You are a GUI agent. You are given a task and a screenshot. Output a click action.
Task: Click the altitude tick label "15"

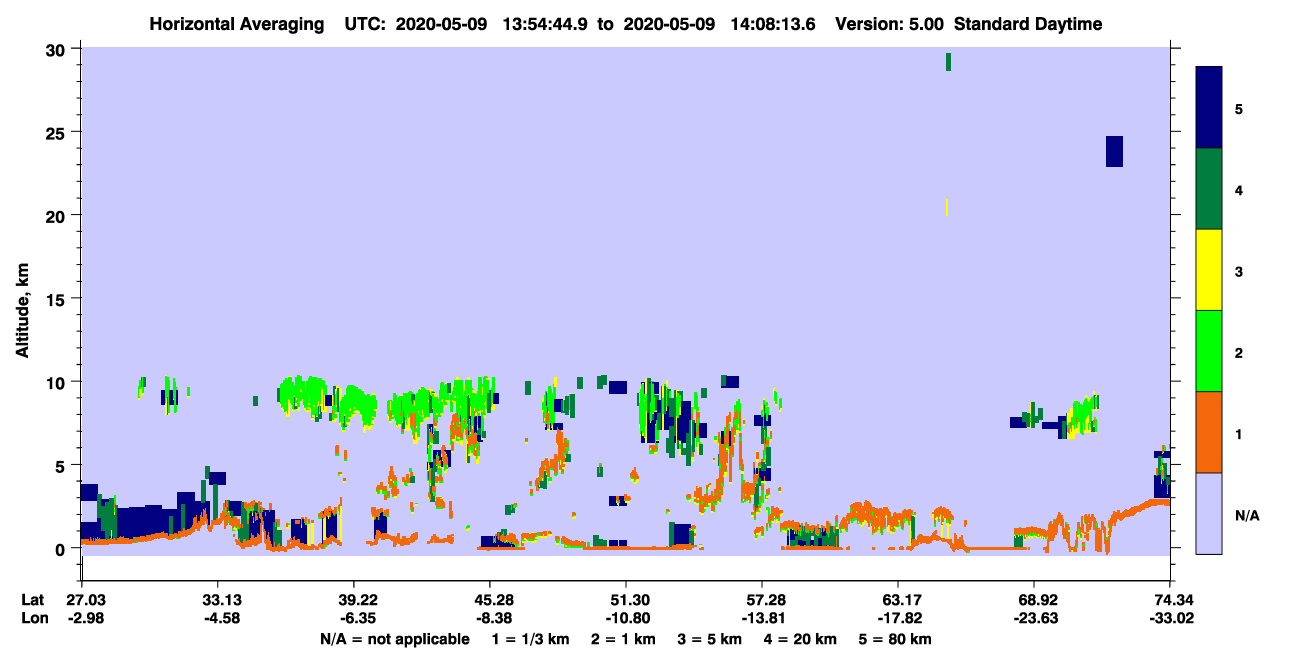57,299
